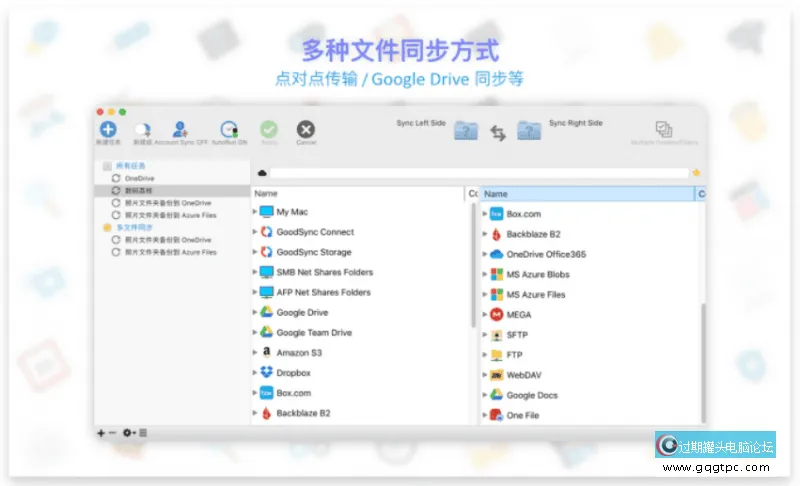Select the OneDrive job in sidebar
The height and width of the screenshot is (486, 800).
[x=139, y=178]
